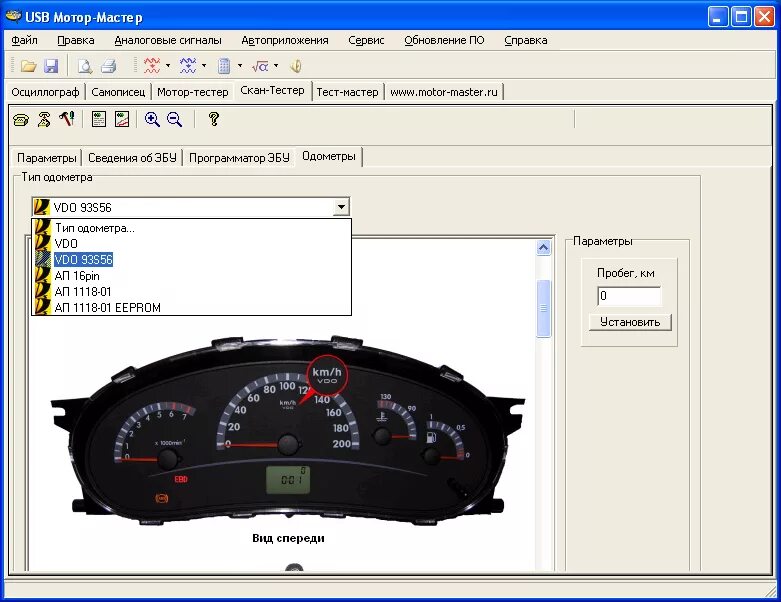
Task: Switch to the Тест-мастер tab
Action: (347, 92)
